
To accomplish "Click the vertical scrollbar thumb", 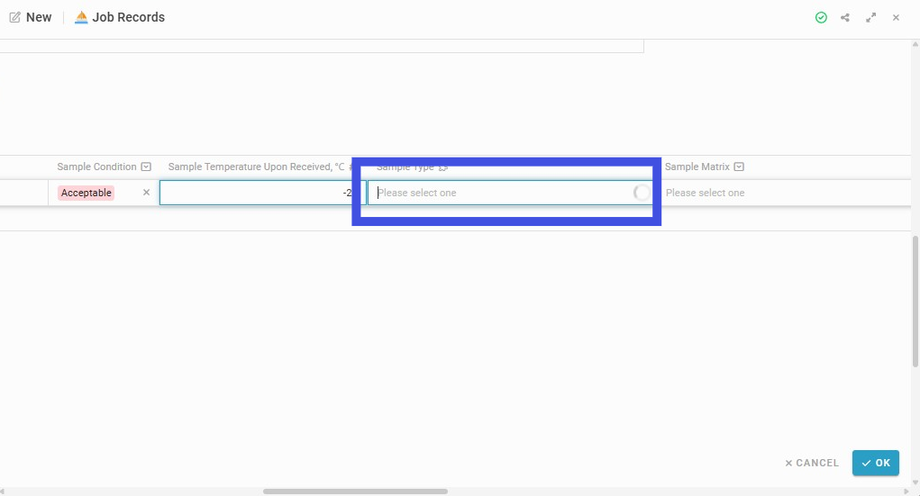I will (x=915, y=302).
